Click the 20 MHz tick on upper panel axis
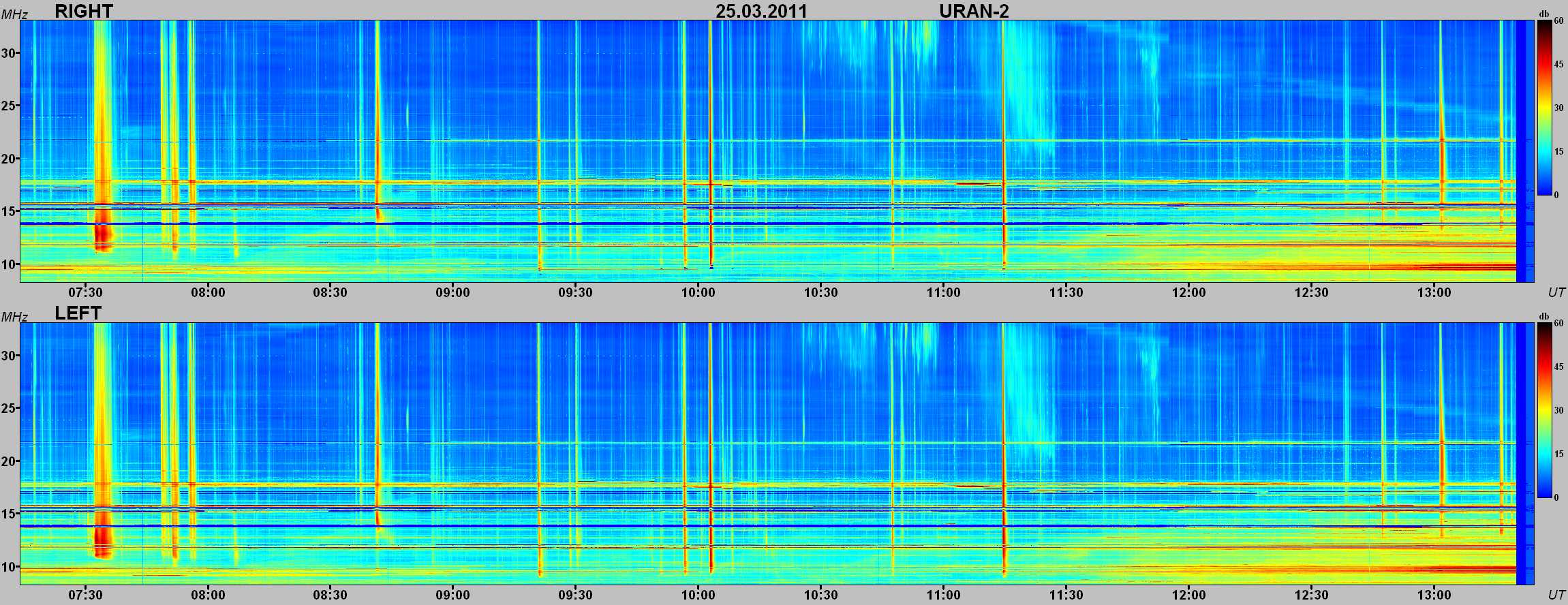This screenshot has width=1568, height=605. 9,159
